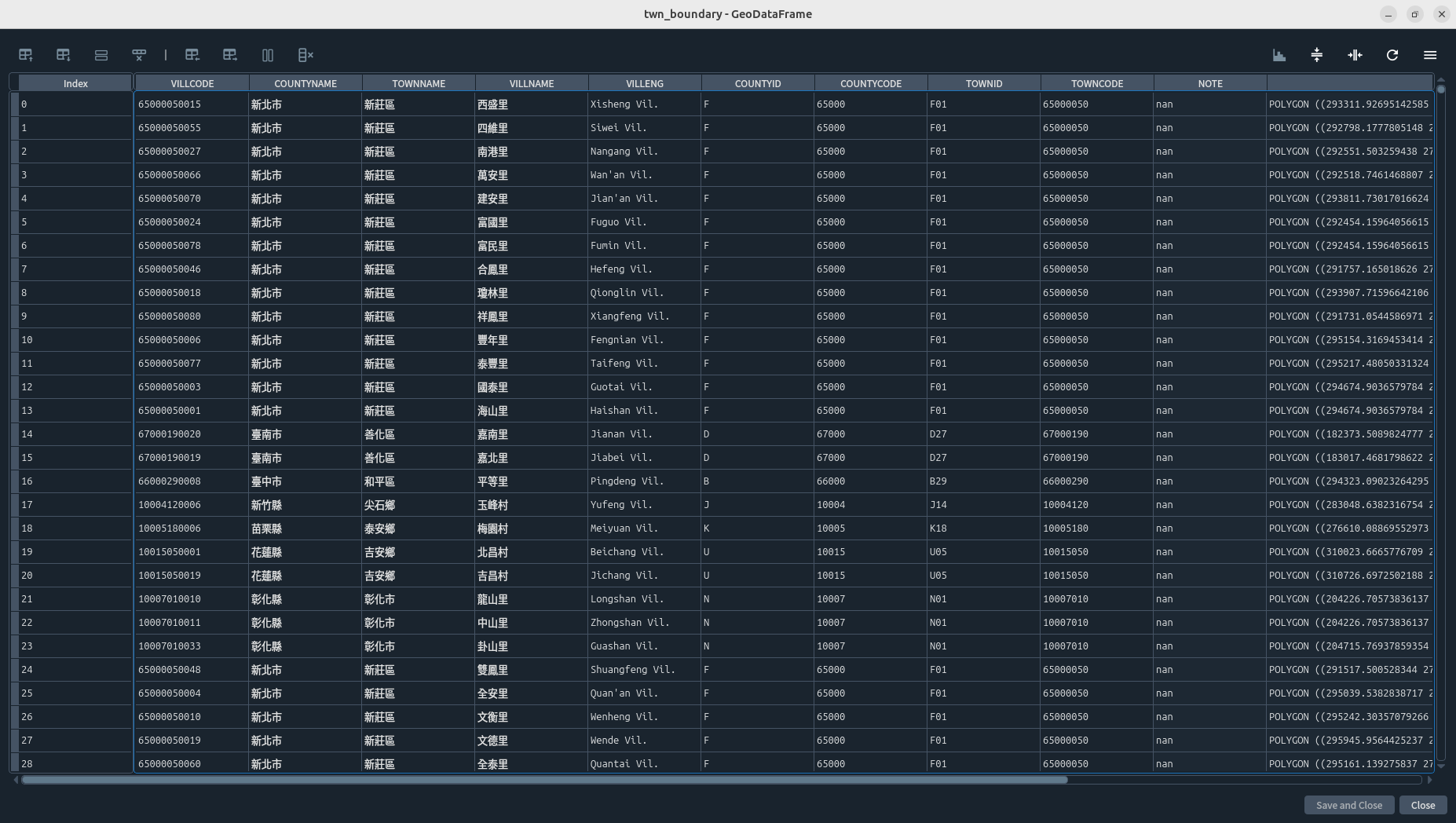This screenshot has height=823, width=1456.
Task: Click the duplicate column toolbar icon
Action: [268, 55]
